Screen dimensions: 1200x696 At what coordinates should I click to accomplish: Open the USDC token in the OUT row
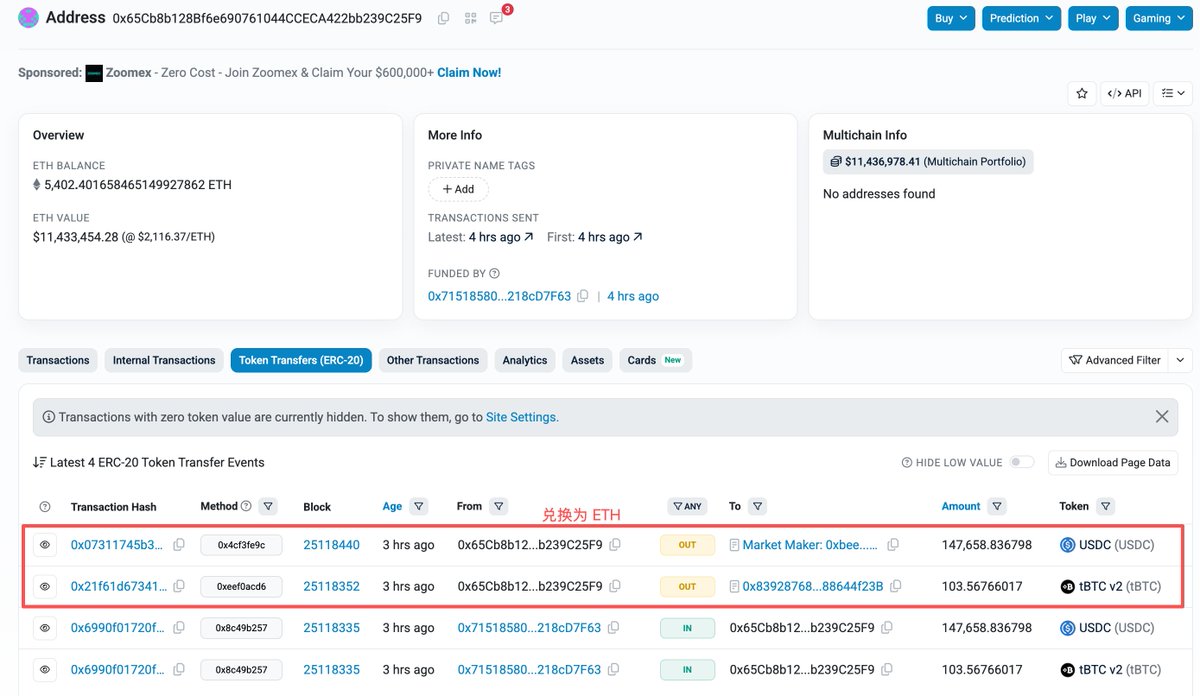click(1107, 545)
